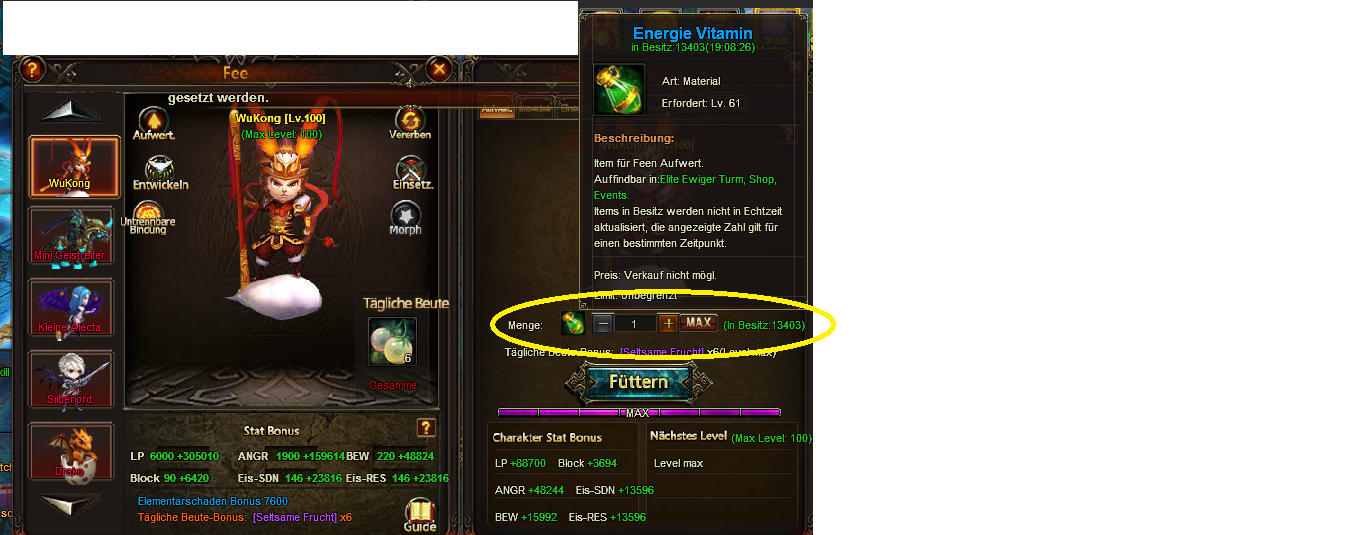Click the Stat Bonus help icon
This screenshot has width=1360, height=535.
tap(426, 428)
